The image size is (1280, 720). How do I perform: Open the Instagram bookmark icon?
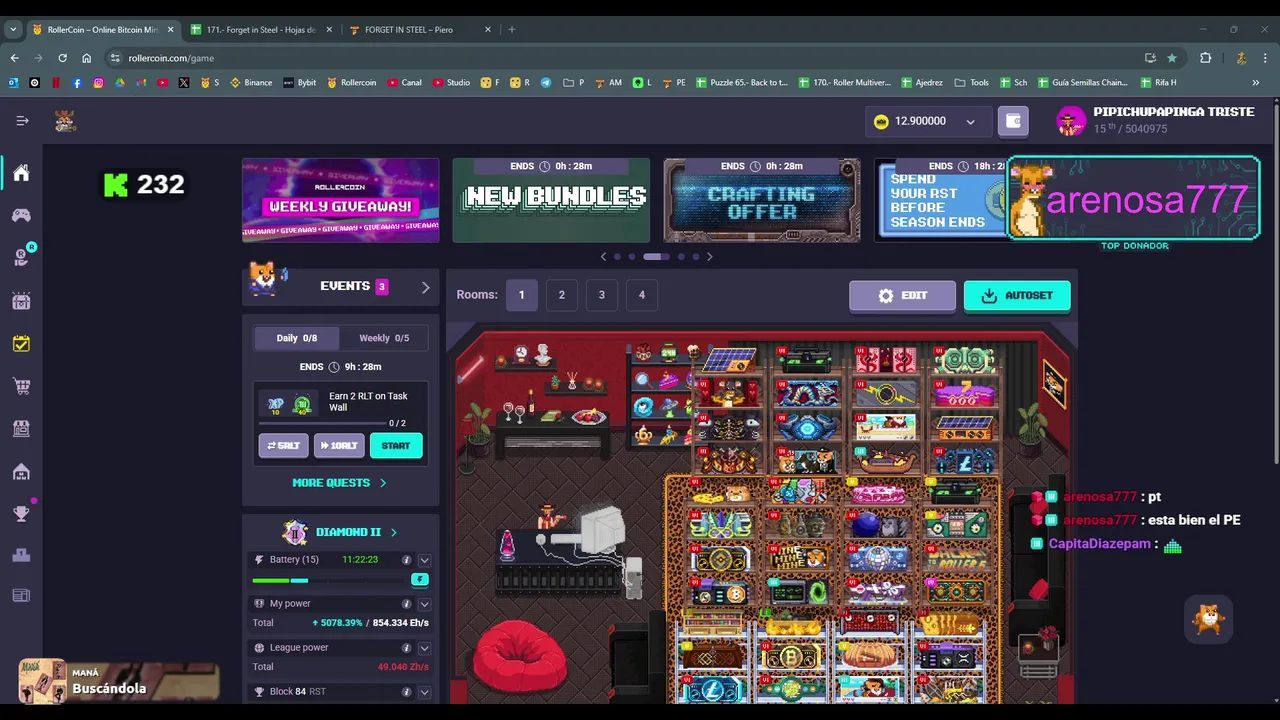pos(98,82)
